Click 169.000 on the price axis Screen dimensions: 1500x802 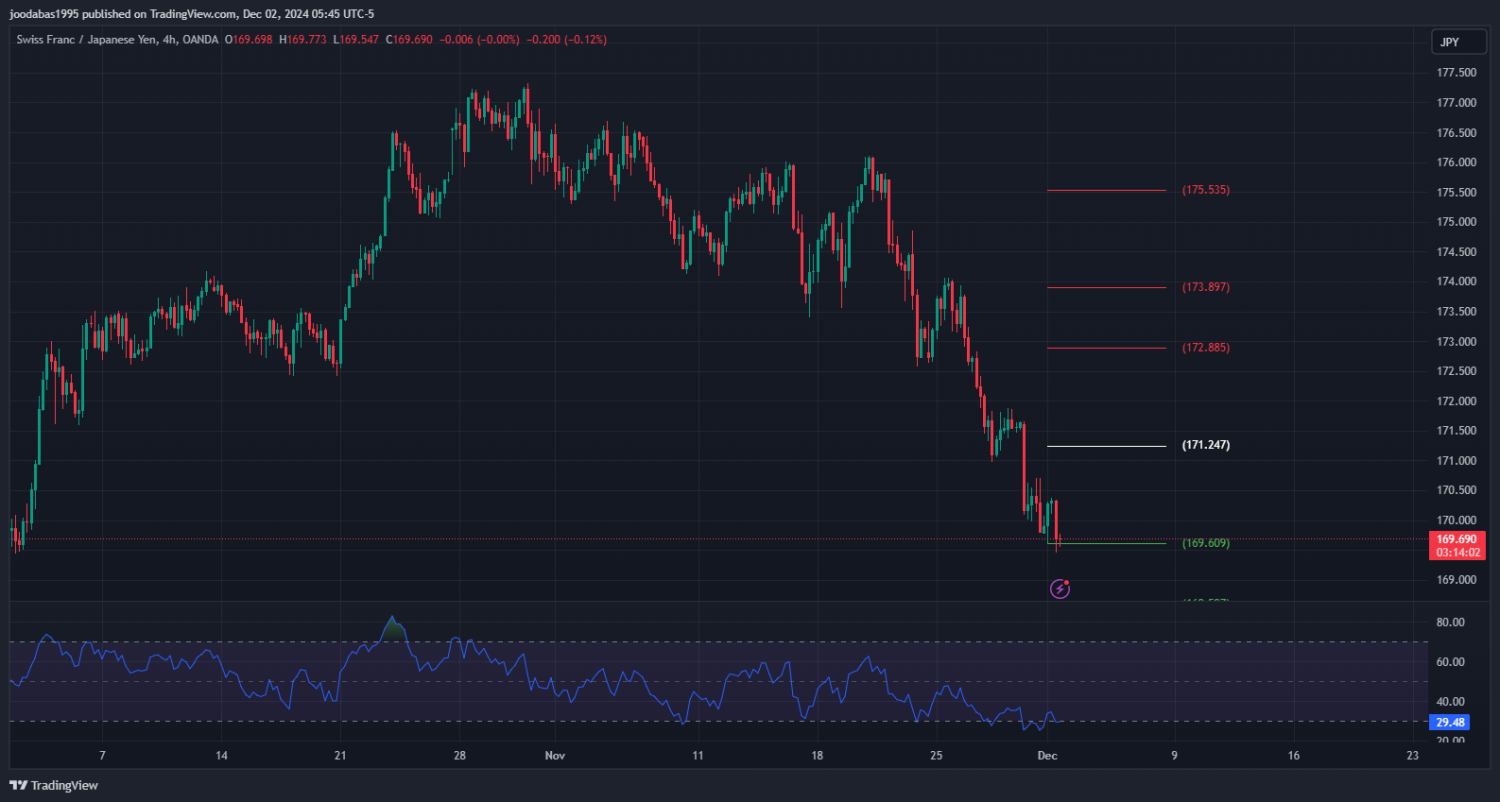[1457, 580]
